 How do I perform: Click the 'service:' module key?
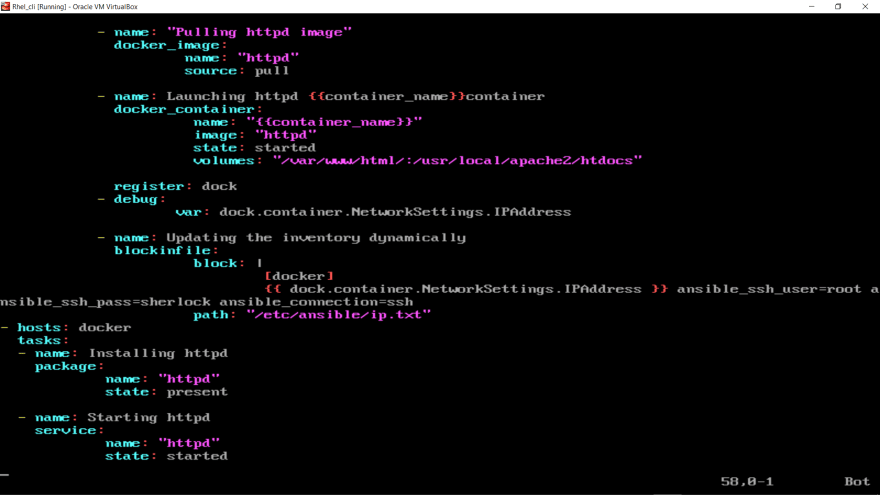[x=69, y=430]
